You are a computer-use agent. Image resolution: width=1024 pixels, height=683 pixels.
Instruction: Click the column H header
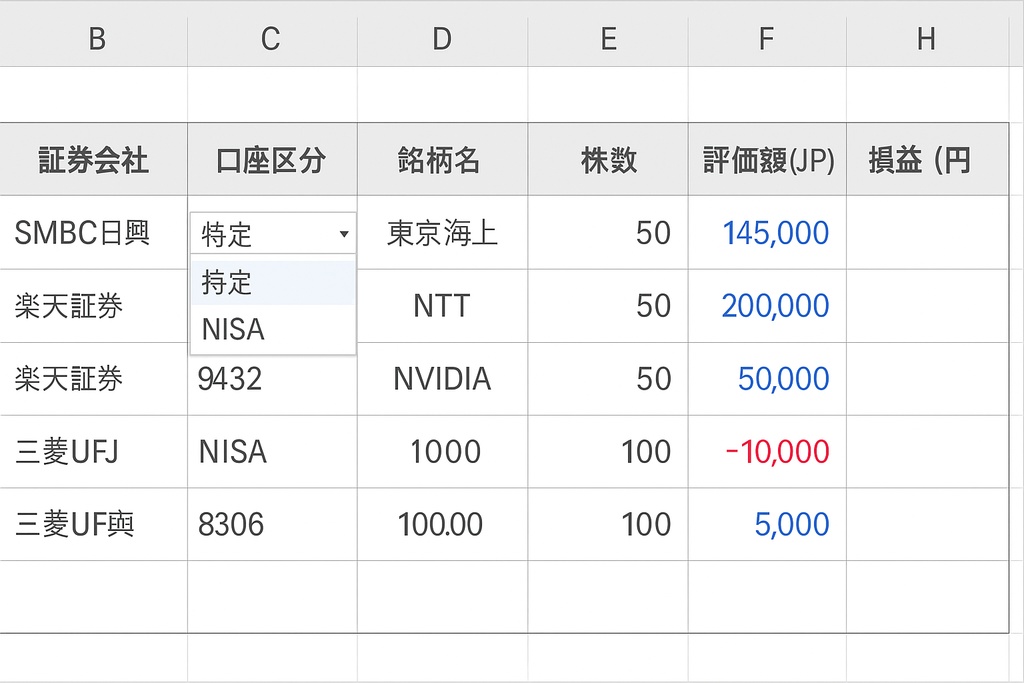point(925,39)
